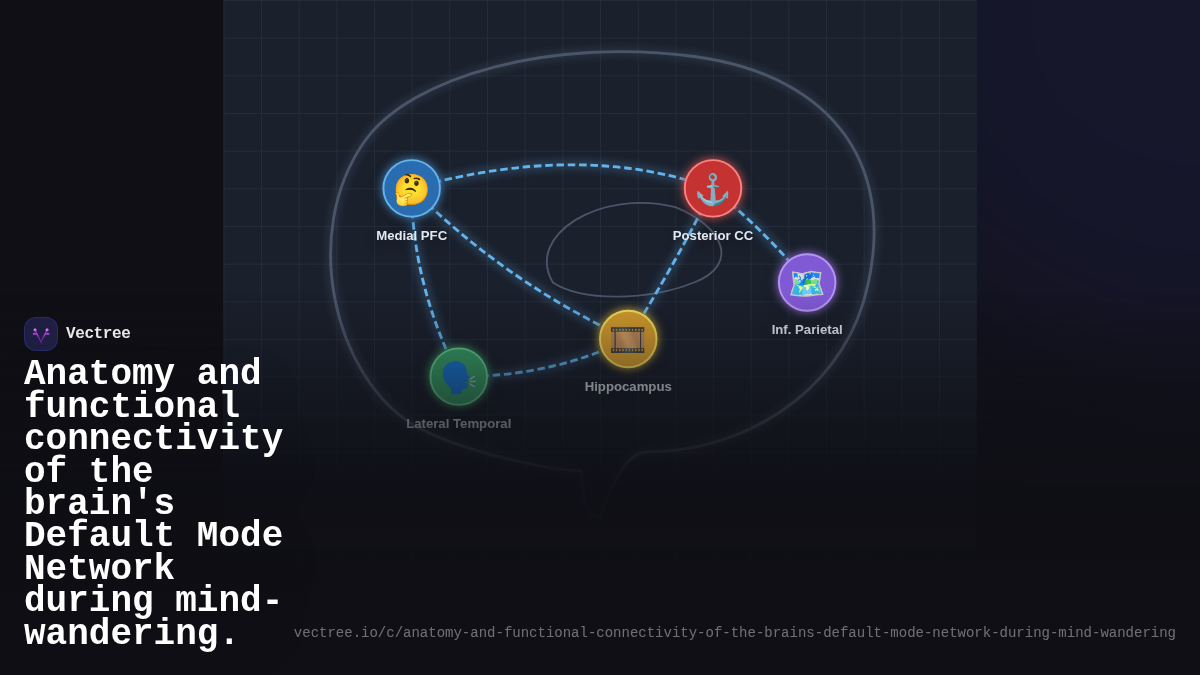Image resolution: width=1200 pixels, height=675 pixels.
Task: Select the Inf. Parietal map node
Action: tap(806, 282)
